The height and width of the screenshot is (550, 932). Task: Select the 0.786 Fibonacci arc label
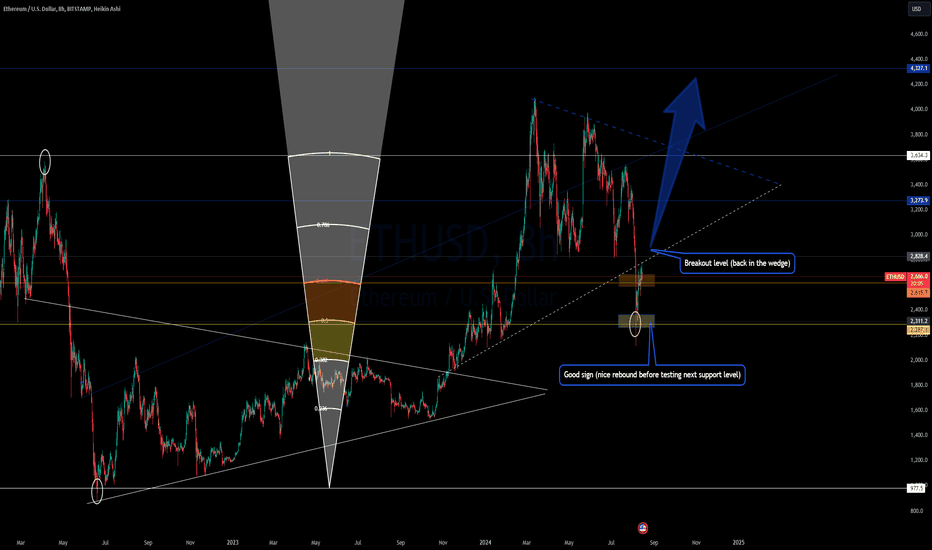(x=323, y=225)
